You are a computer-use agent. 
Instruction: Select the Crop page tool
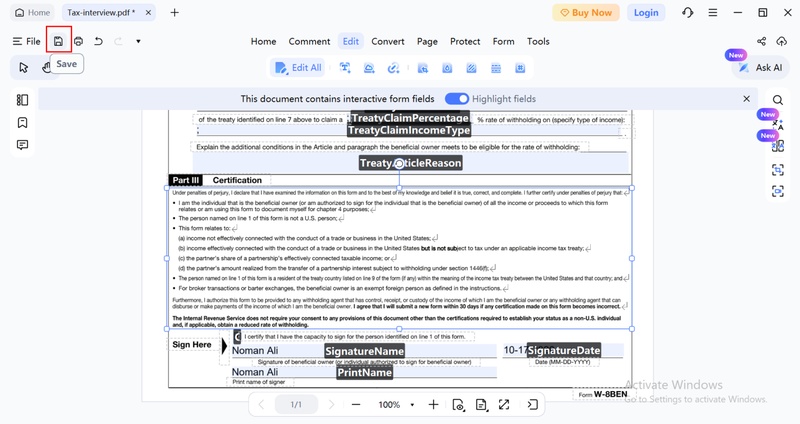pos(422,68)
